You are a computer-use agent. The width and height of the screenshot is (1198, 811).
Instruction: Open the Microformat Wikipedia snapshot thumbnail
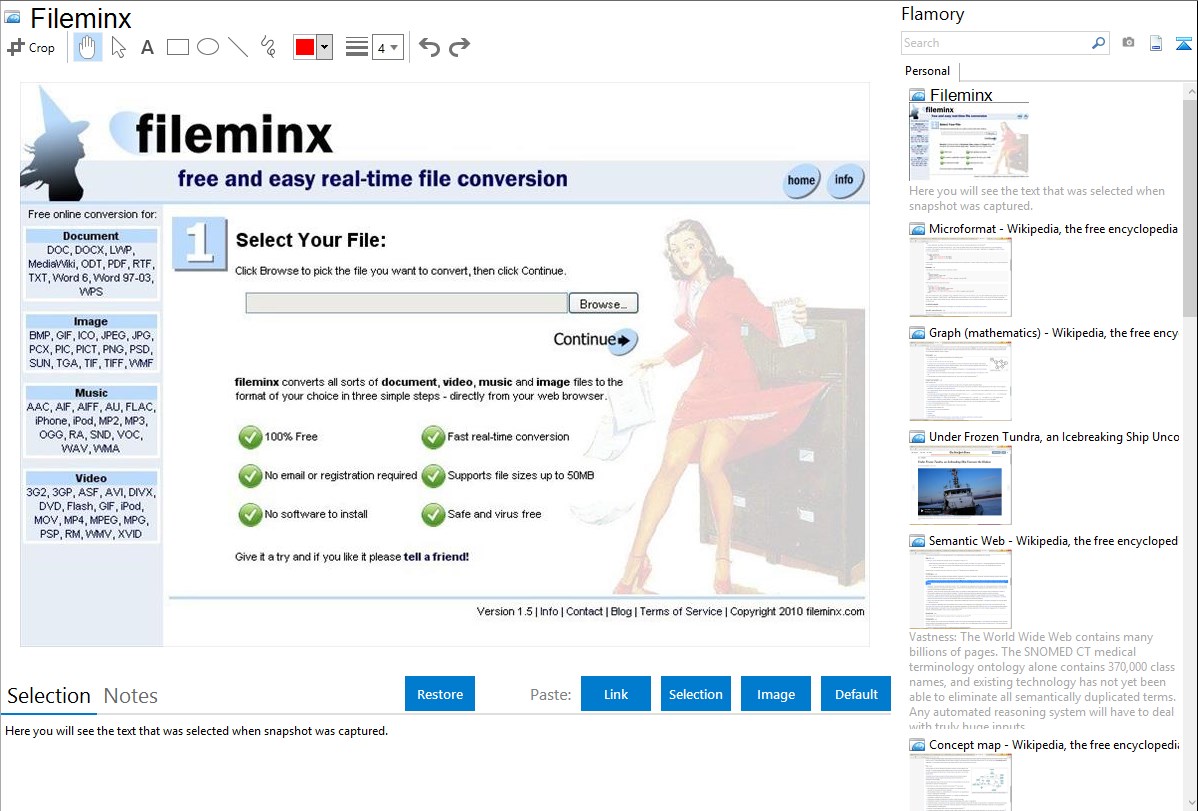click(x=960, y=277)
